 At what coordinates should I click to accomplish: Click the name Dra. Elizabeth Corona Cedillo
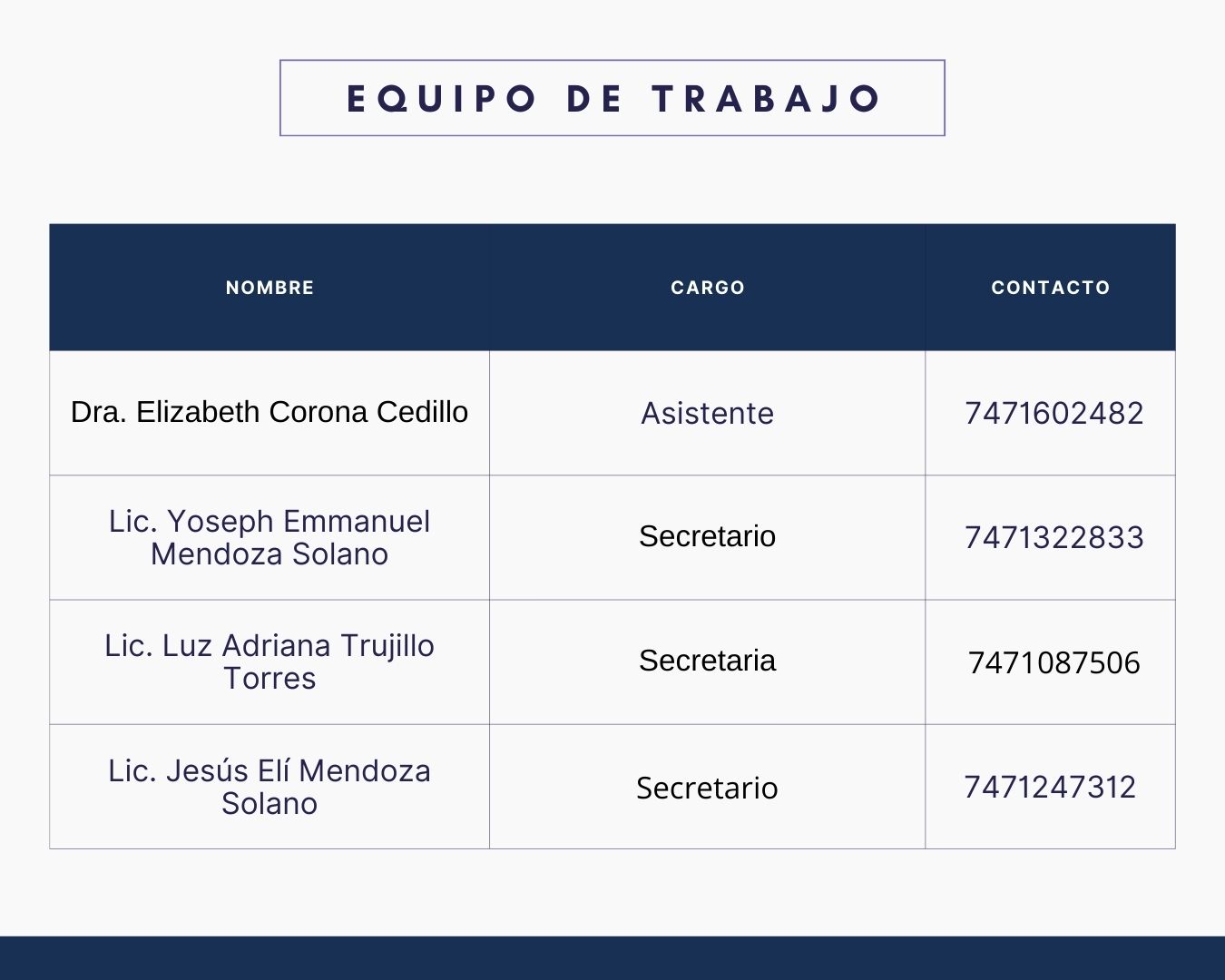tap(269, 412)
